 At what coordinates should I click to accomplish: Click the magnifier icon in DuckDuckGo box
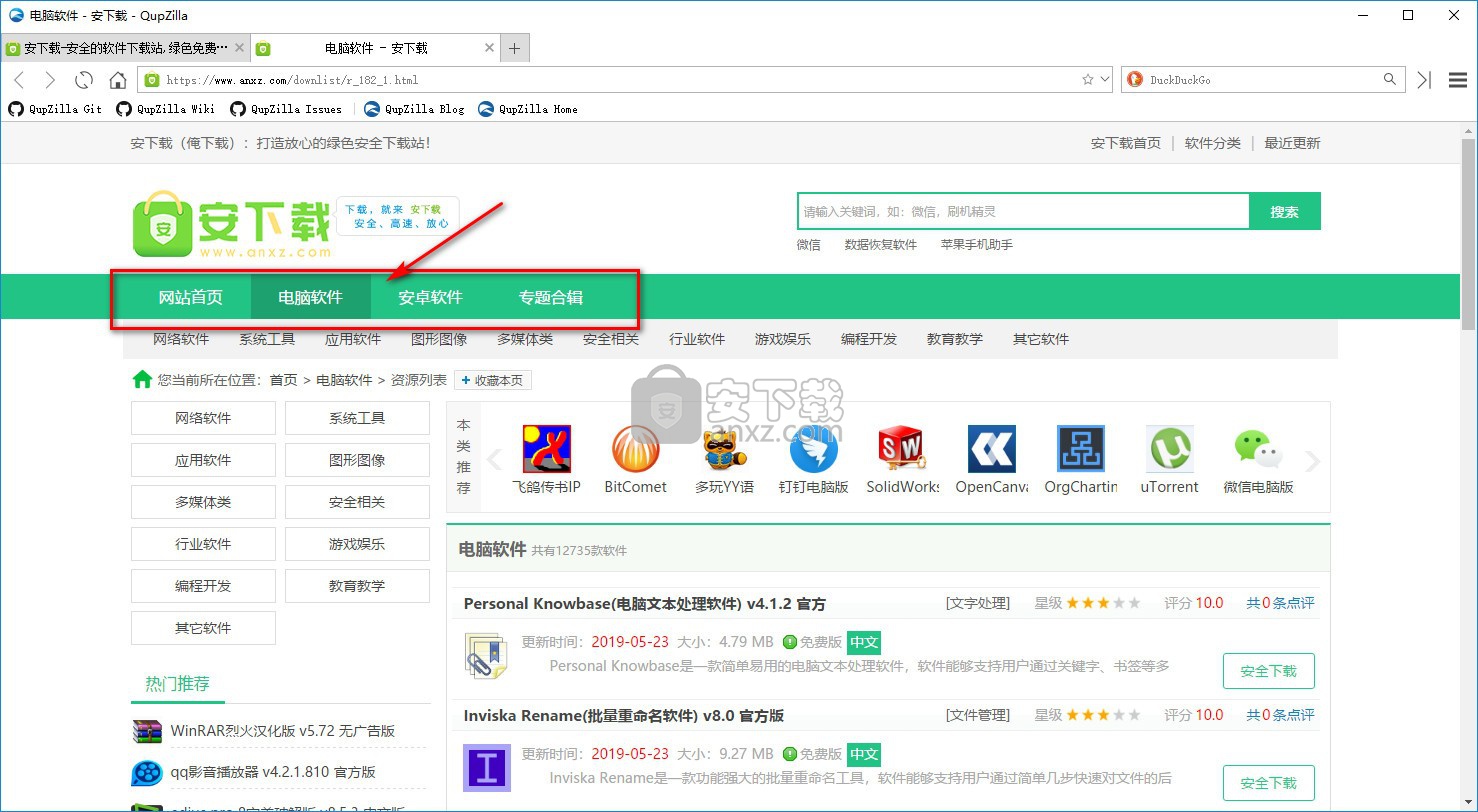pyautogui.click(x=1389, y=79)
